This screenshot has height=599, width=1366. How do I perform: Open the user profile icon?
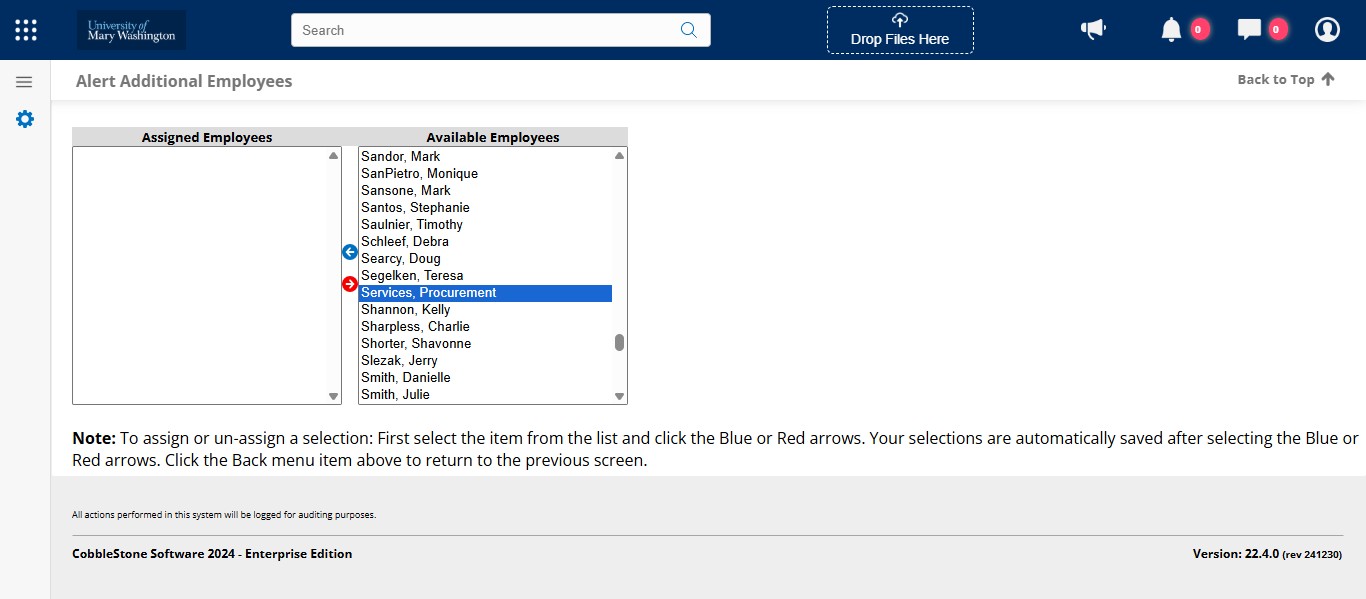click(x=1327, y=29)
